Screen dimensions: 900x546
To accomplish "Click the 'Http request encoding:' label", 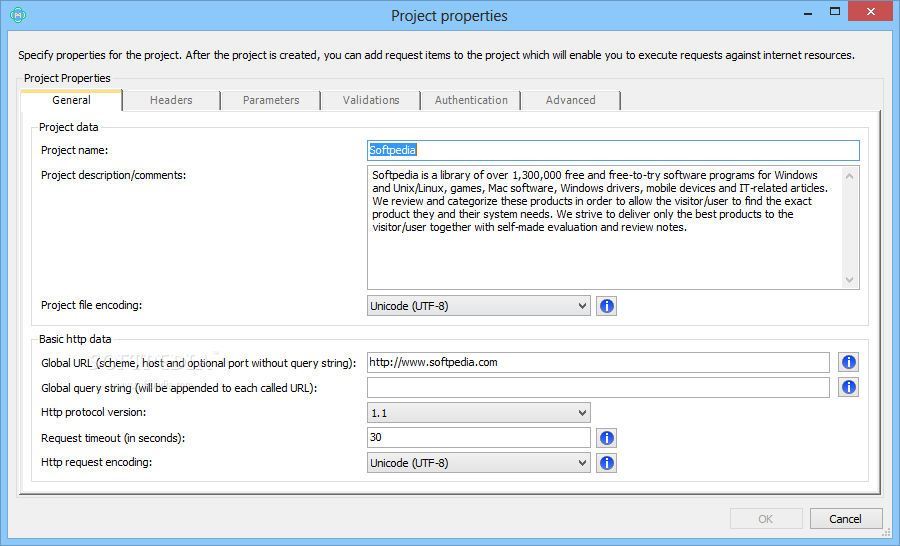I will [x=96, y=462].
